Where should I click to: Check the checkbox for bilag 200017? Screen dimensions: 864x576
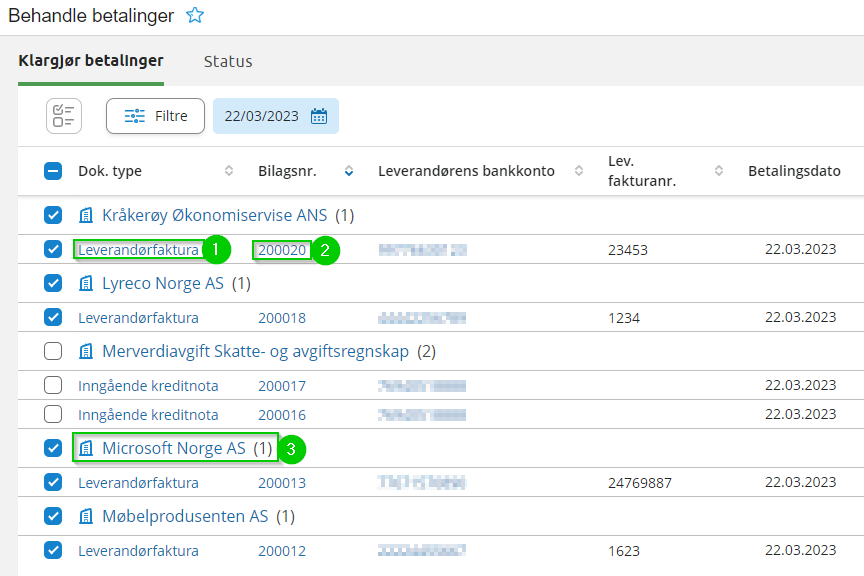pos(53,385)
